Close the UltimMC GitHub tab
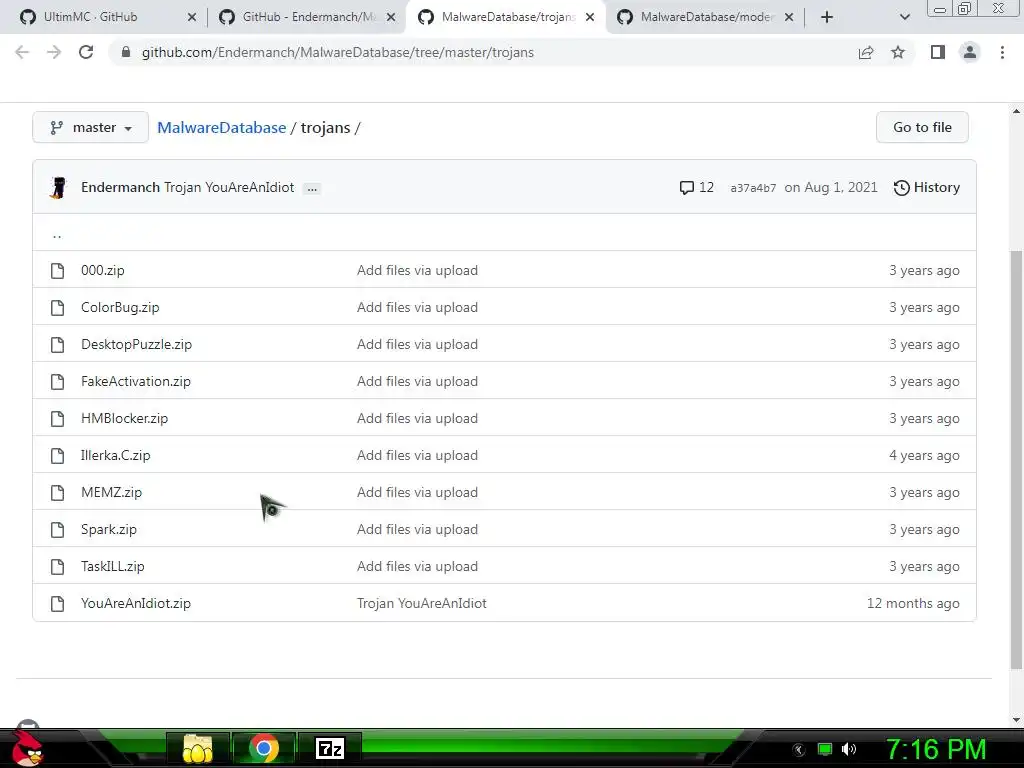1024x768 pixels. pos(191,17)
